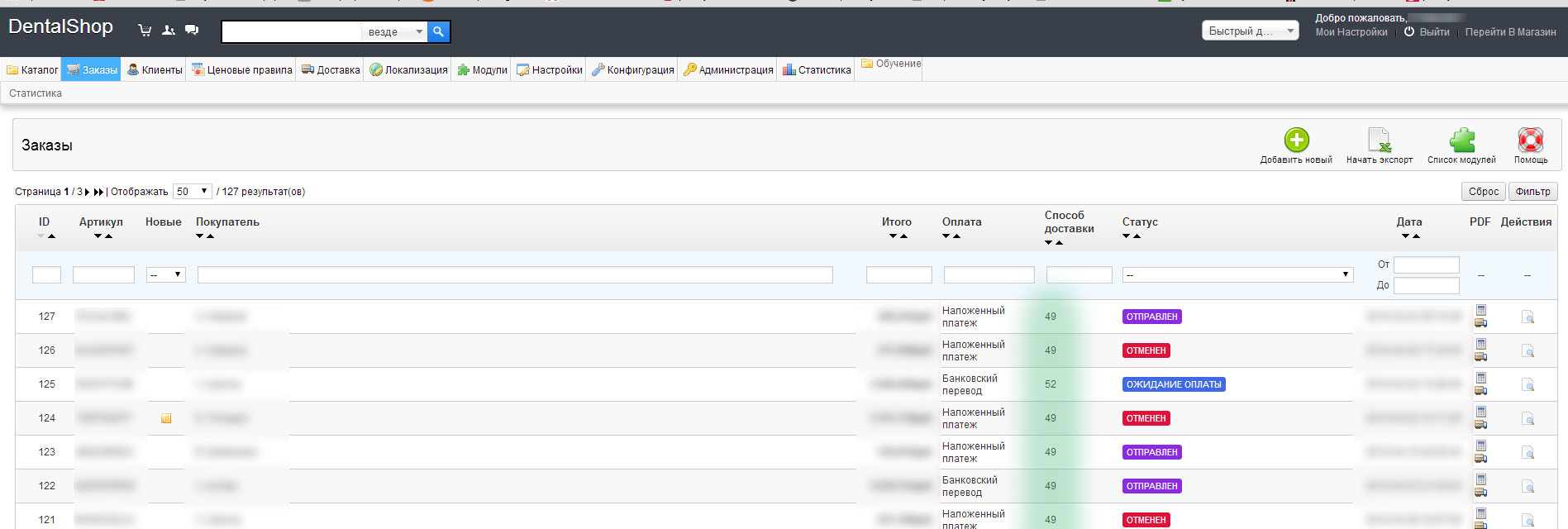Focus the Покупатель filter input
The height and width of the screenshot is (529, 1568).
click(x=515, y=275)
